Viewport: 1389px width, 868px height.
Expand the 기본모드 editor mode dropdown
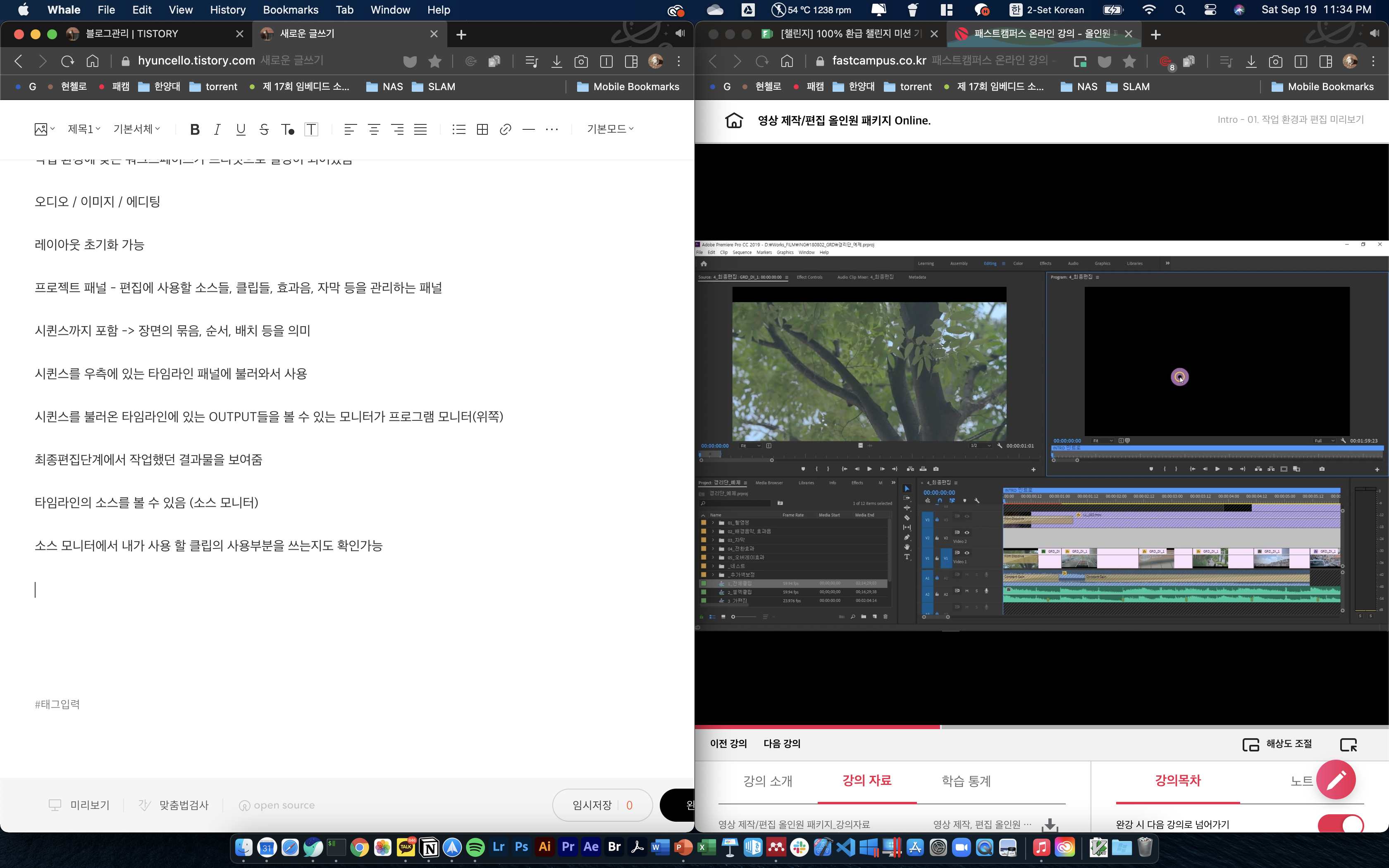click(610, 129)
